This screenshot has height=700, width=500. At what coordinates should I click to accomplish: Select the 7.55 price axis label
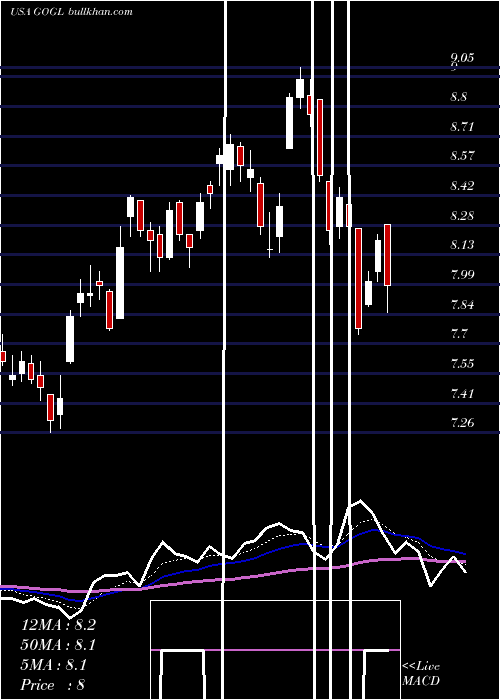pyautogui.click(x=462, y=364)
